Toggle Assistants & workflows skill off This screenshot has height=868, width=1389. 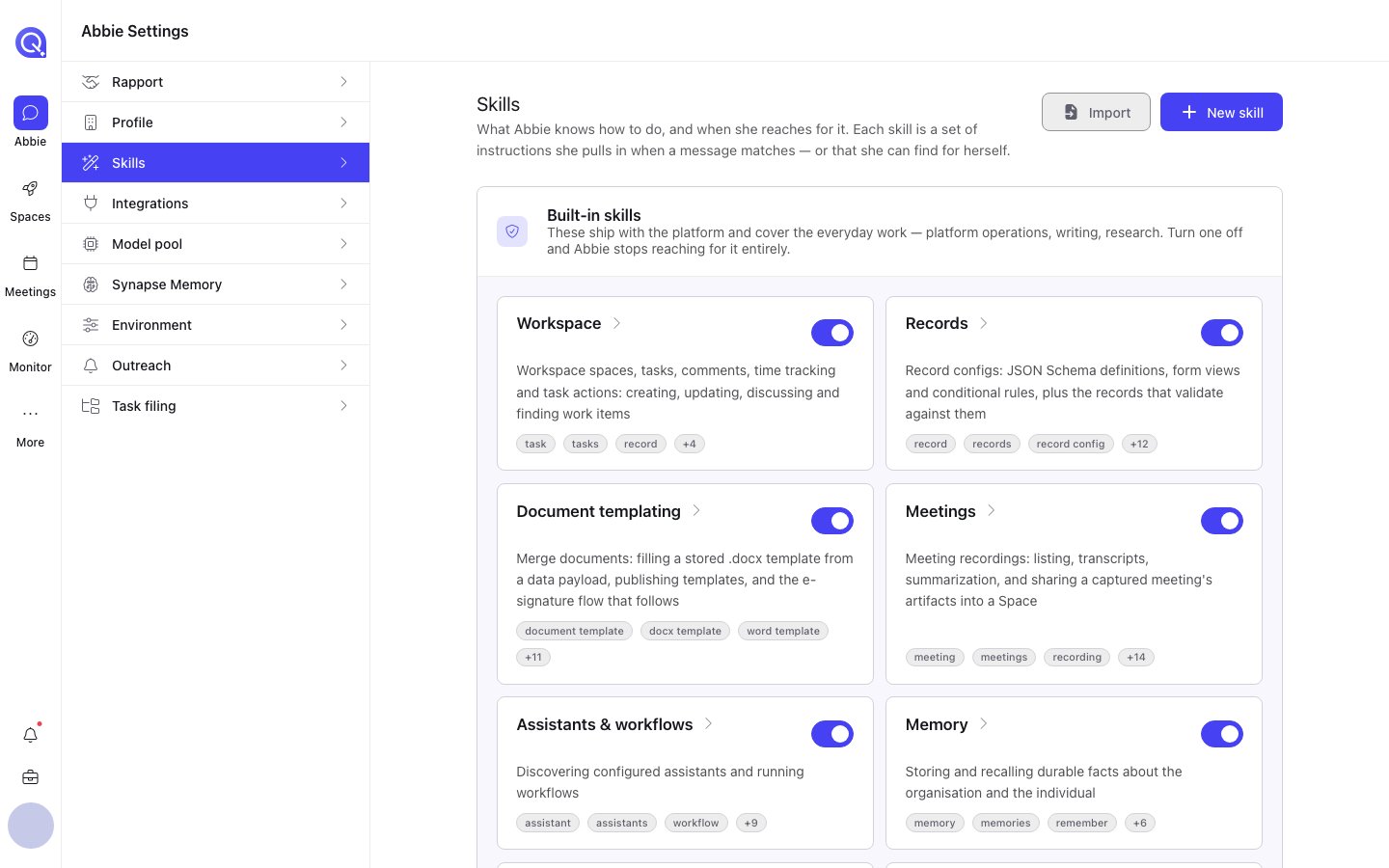[832, 734]
